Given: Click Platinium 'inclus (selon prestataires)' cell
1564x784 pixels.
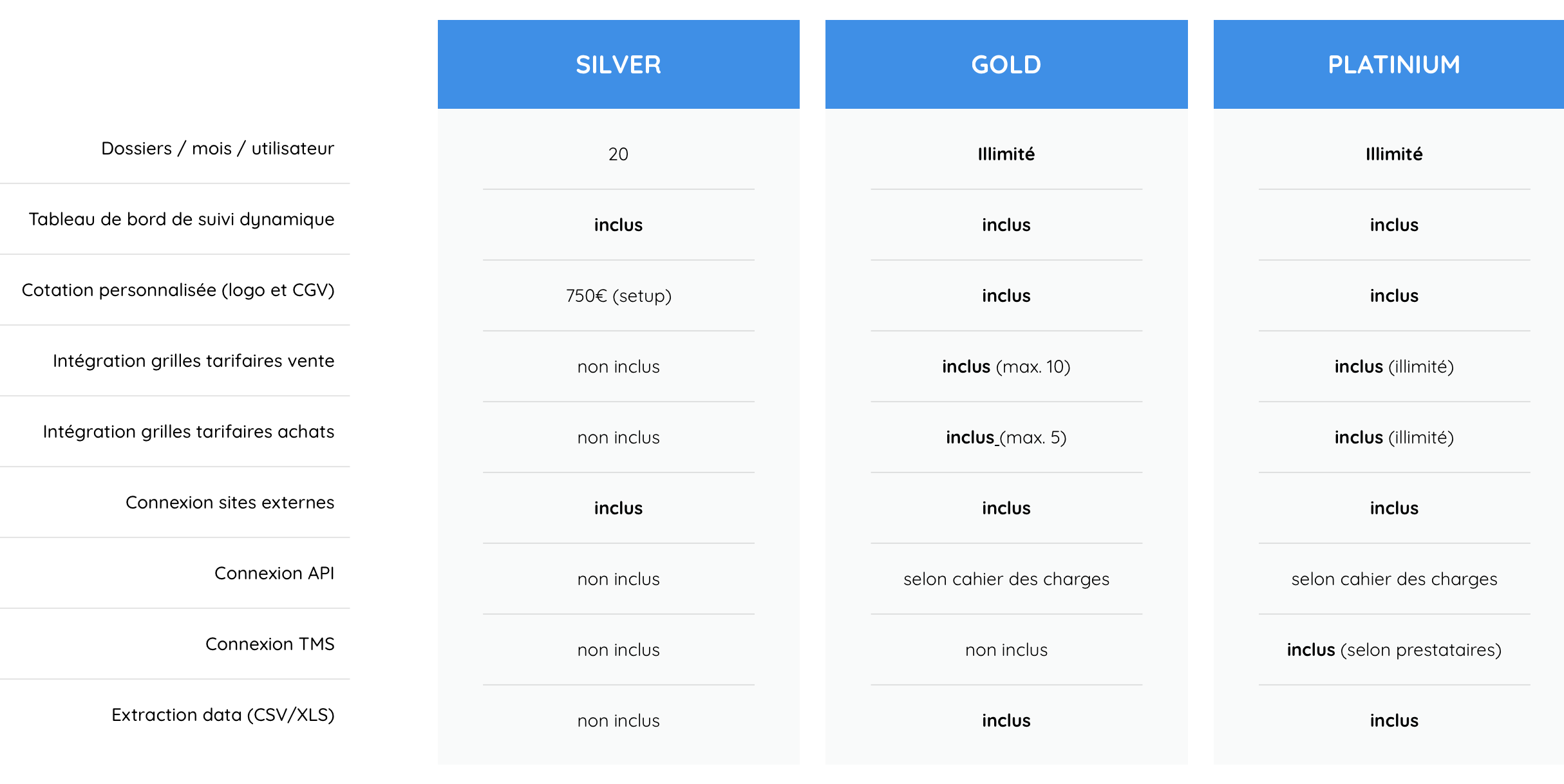Looking at the screenshot, I should click(x=1394, y=650).
